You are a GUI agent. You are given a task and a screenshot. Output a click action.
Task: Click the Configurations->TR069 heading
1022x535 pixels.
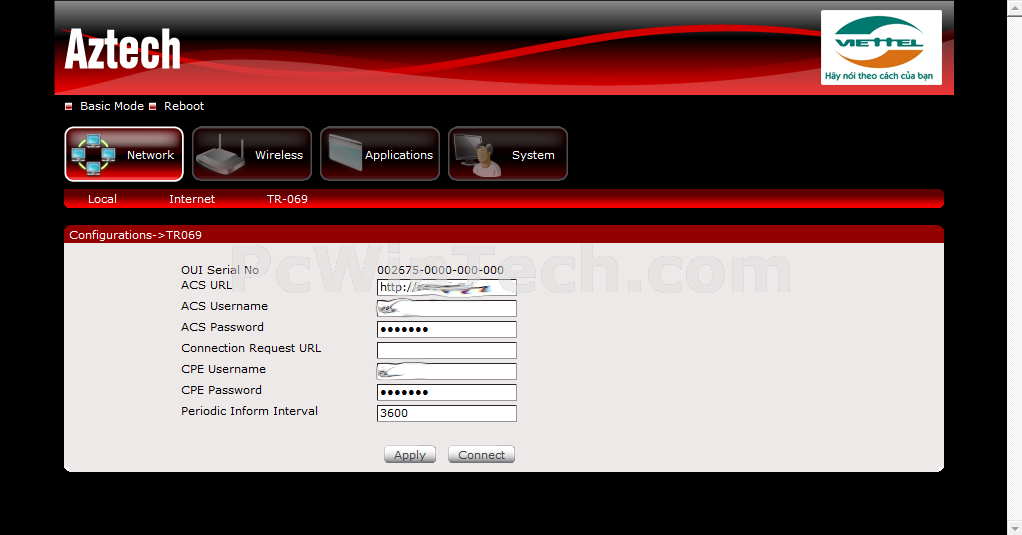point(136,235)
